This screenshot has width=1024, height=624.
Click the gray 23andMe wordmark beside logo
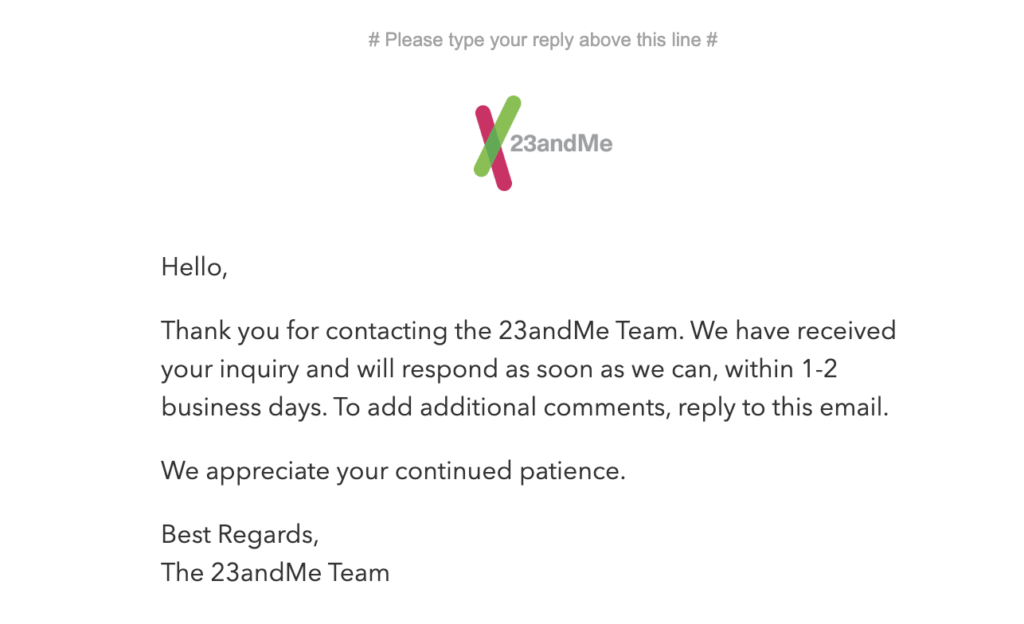pyautogui.click(x=561, y=143)
